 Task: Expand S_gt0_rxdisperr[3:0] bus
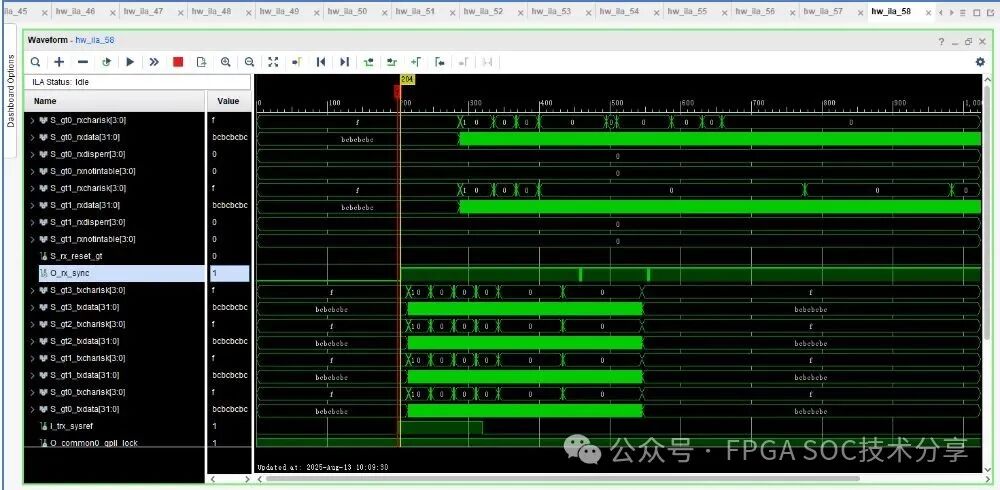click(33, 154)
